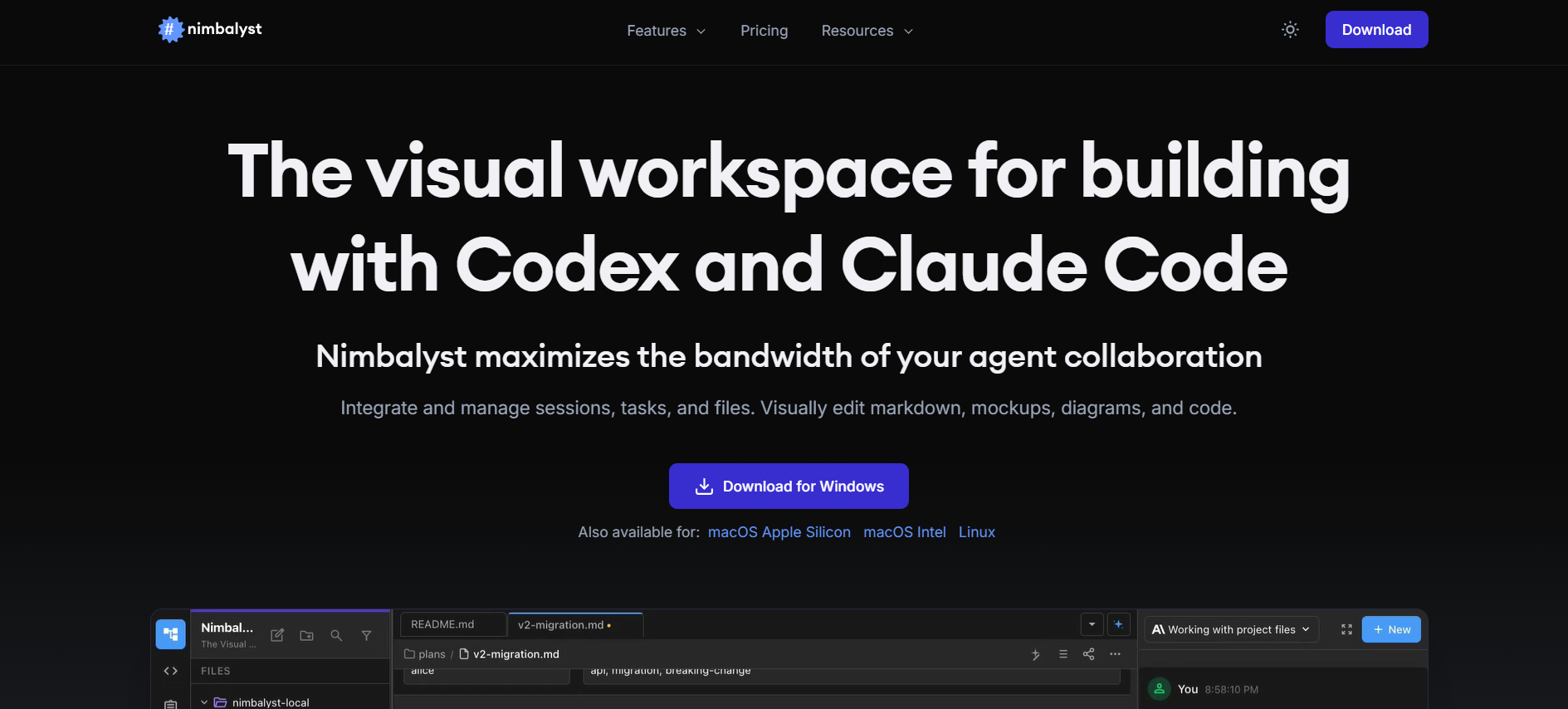Open the macOS Apple Silicon download link
The image size is (1568, 709).
click(779, 532)
